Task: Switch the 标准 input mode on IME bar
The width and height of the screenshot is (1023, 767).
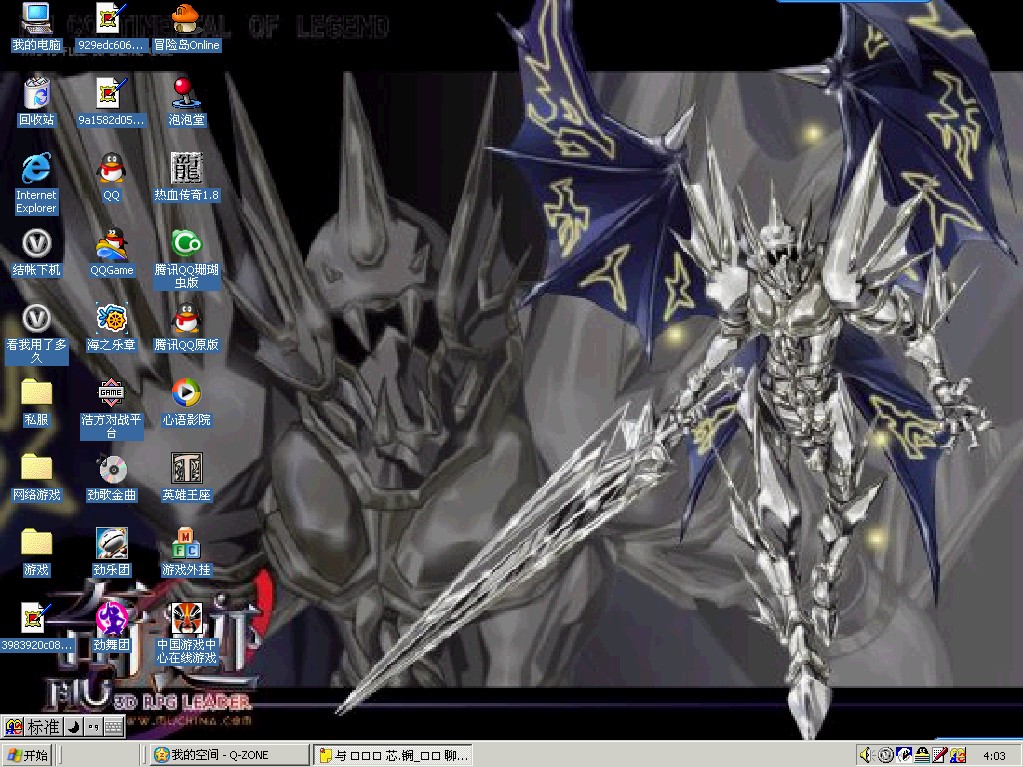Action: coord(44,726)
